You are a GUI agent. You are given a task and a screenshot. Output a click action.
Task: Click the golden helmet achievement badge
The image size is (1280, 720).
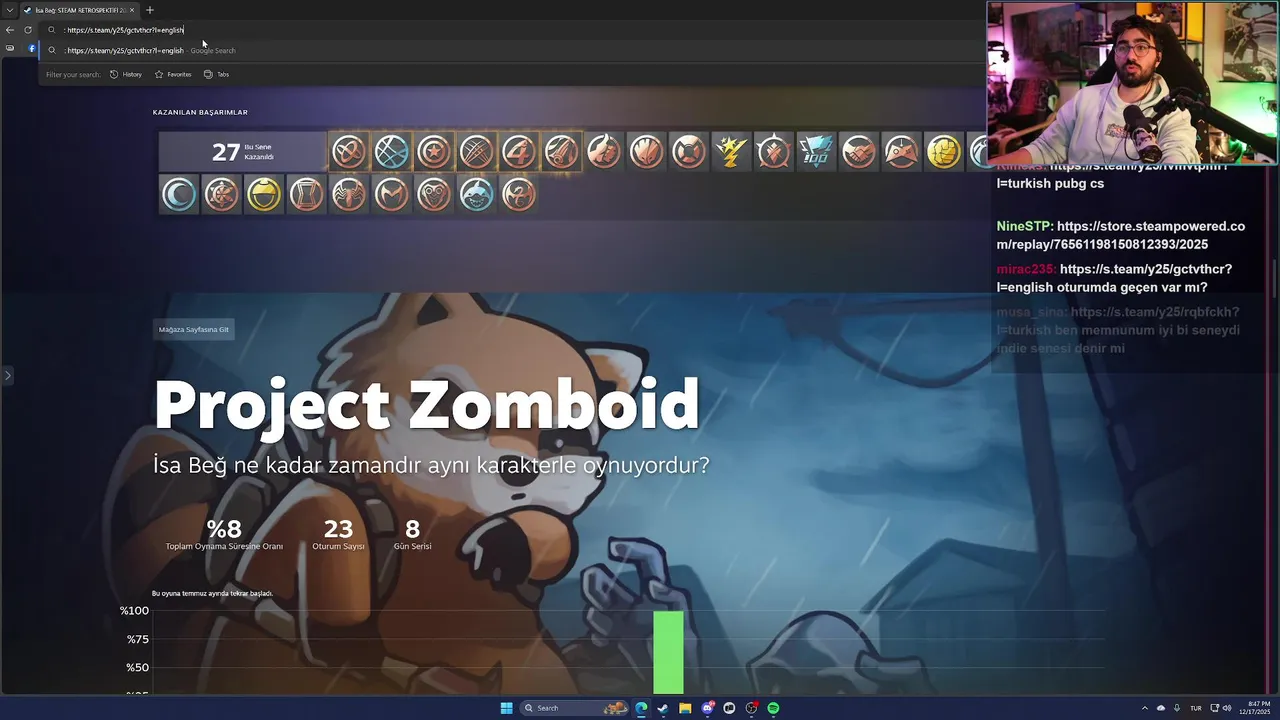264,194
